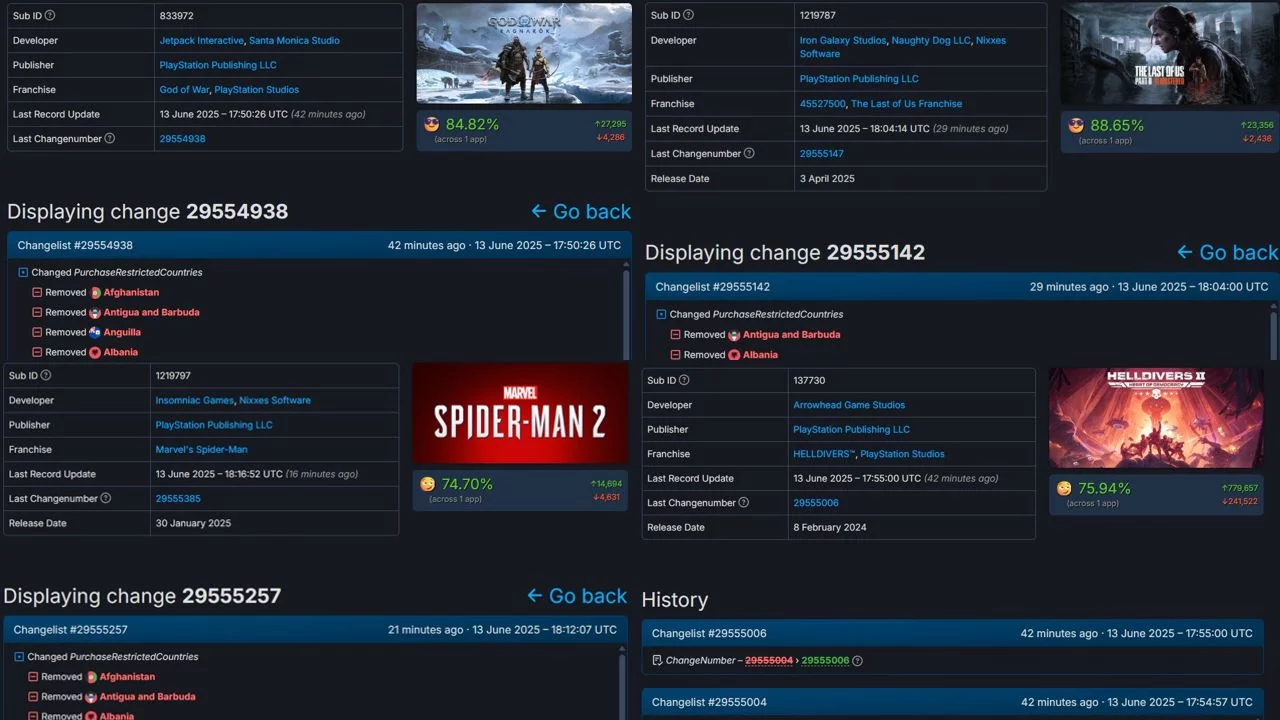Viewport: 1280px width, 720px height.
Task: Click Albania flag icon in changelist #29554938
Action: [94, 353]
